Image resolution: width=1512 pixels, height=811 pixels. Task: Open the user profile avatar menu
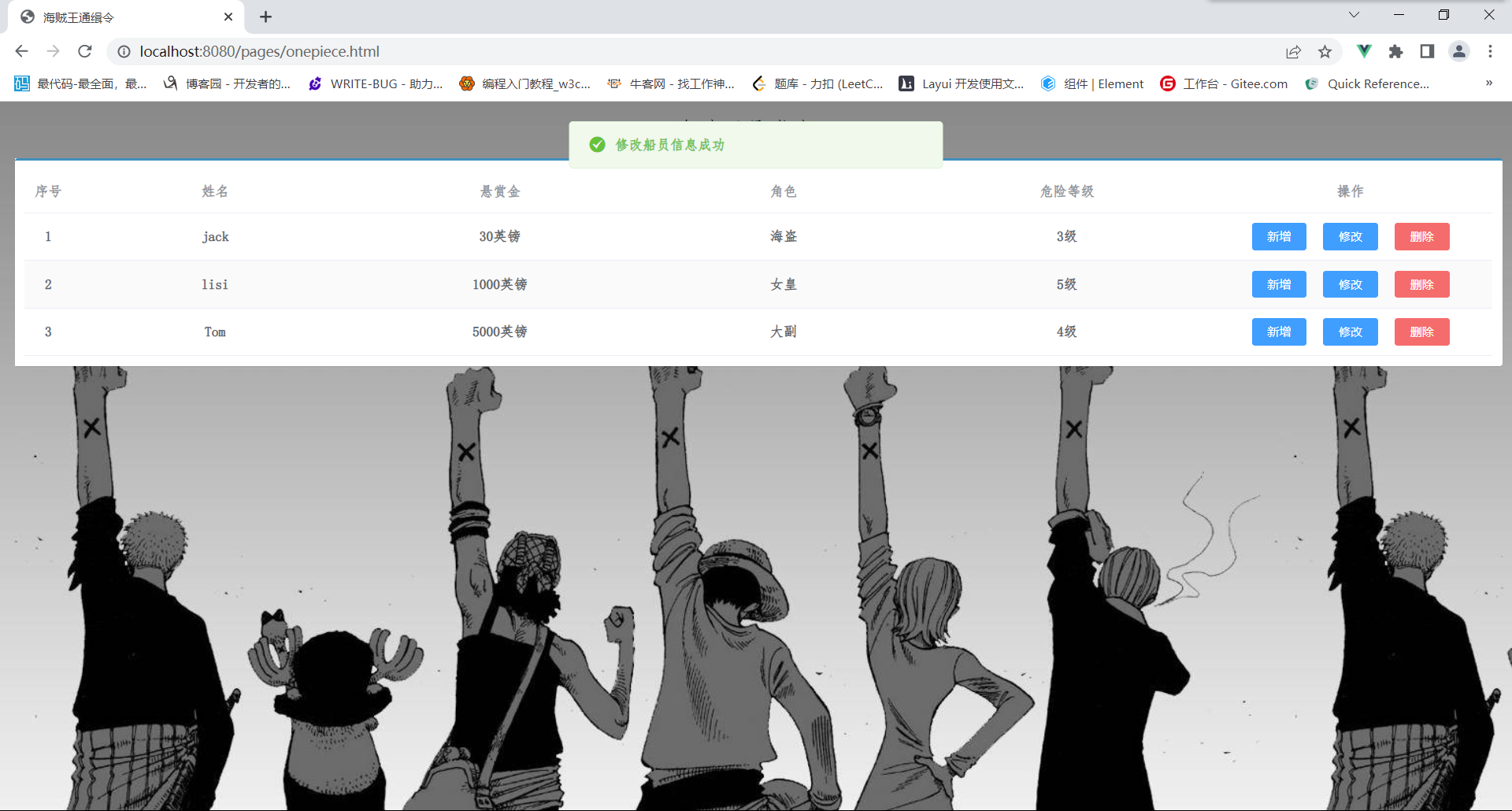(1458, 51)
